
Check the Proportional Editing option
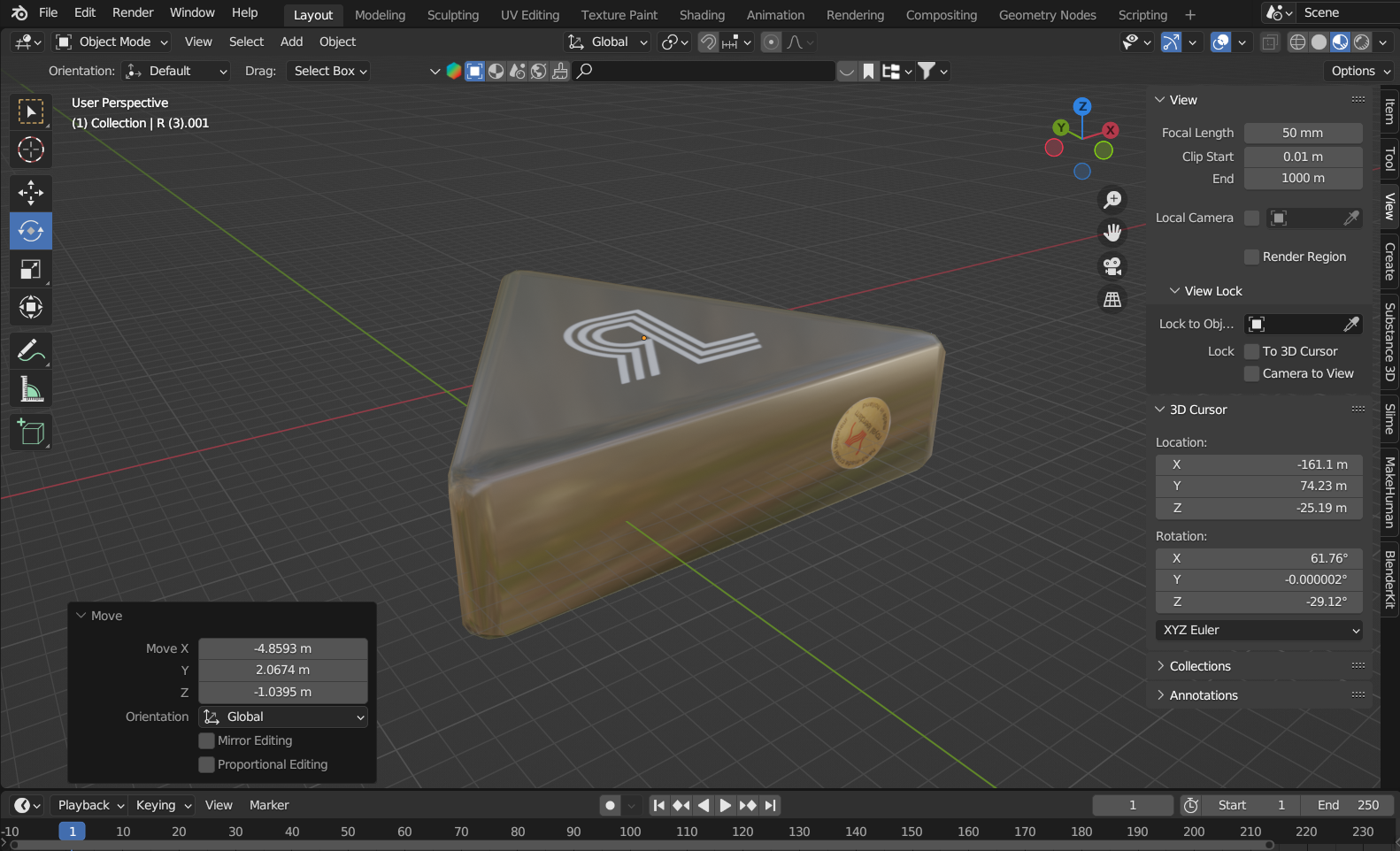(x=207, y=764)
